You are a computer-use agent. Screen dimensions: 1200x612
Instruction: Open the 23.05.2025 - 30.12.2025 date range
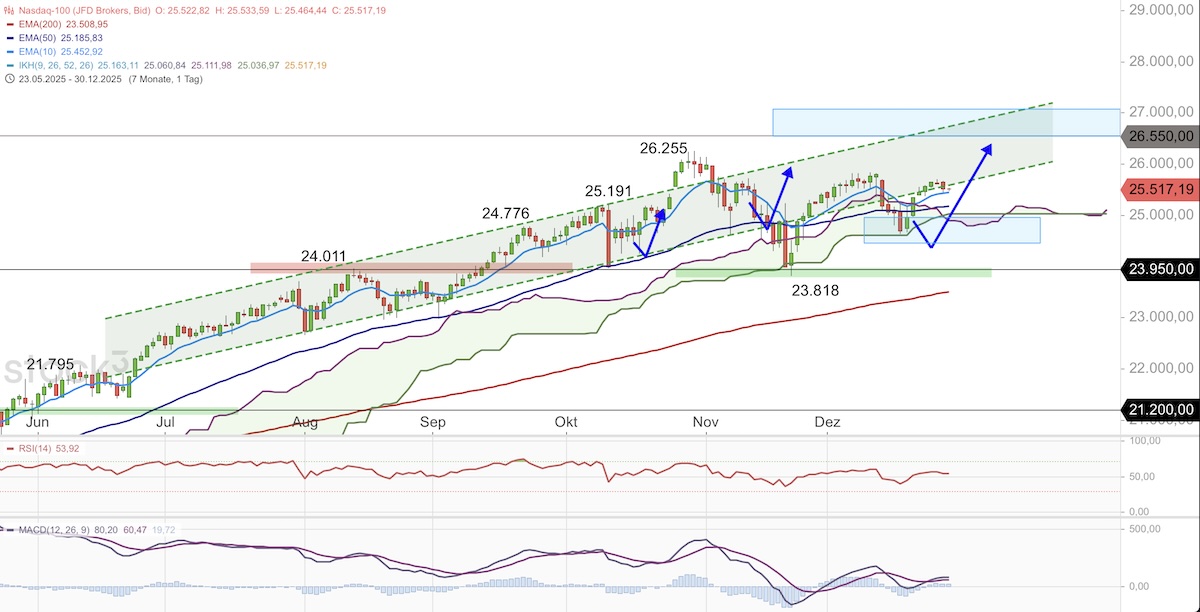click(71, 79)
